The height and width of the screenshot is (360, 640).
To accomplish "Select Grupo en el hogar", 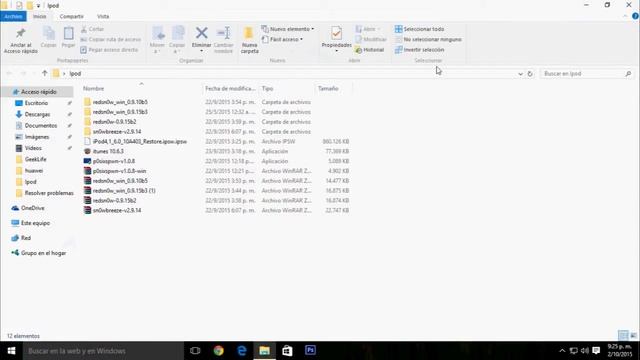I will tap(43, 253).
